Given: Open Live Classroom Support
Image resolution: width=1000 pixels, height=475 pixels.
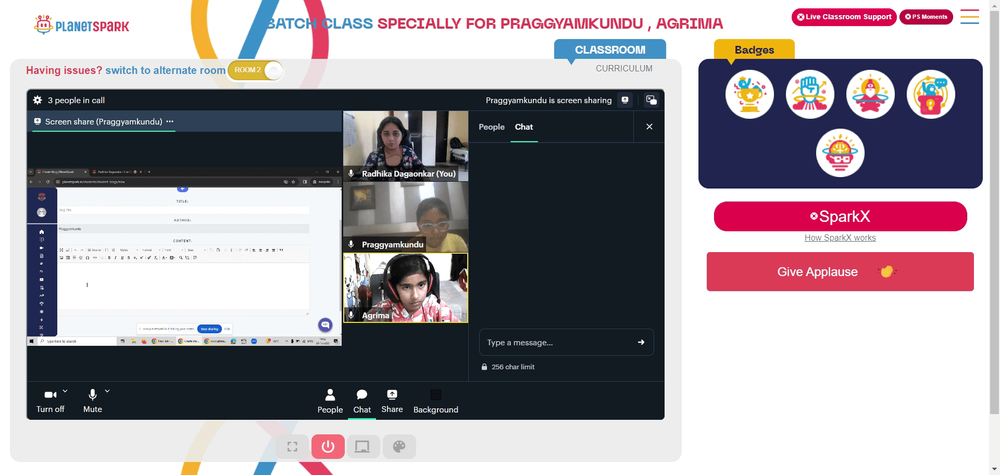Looking at the screenshot, I should tap(844, 17).
